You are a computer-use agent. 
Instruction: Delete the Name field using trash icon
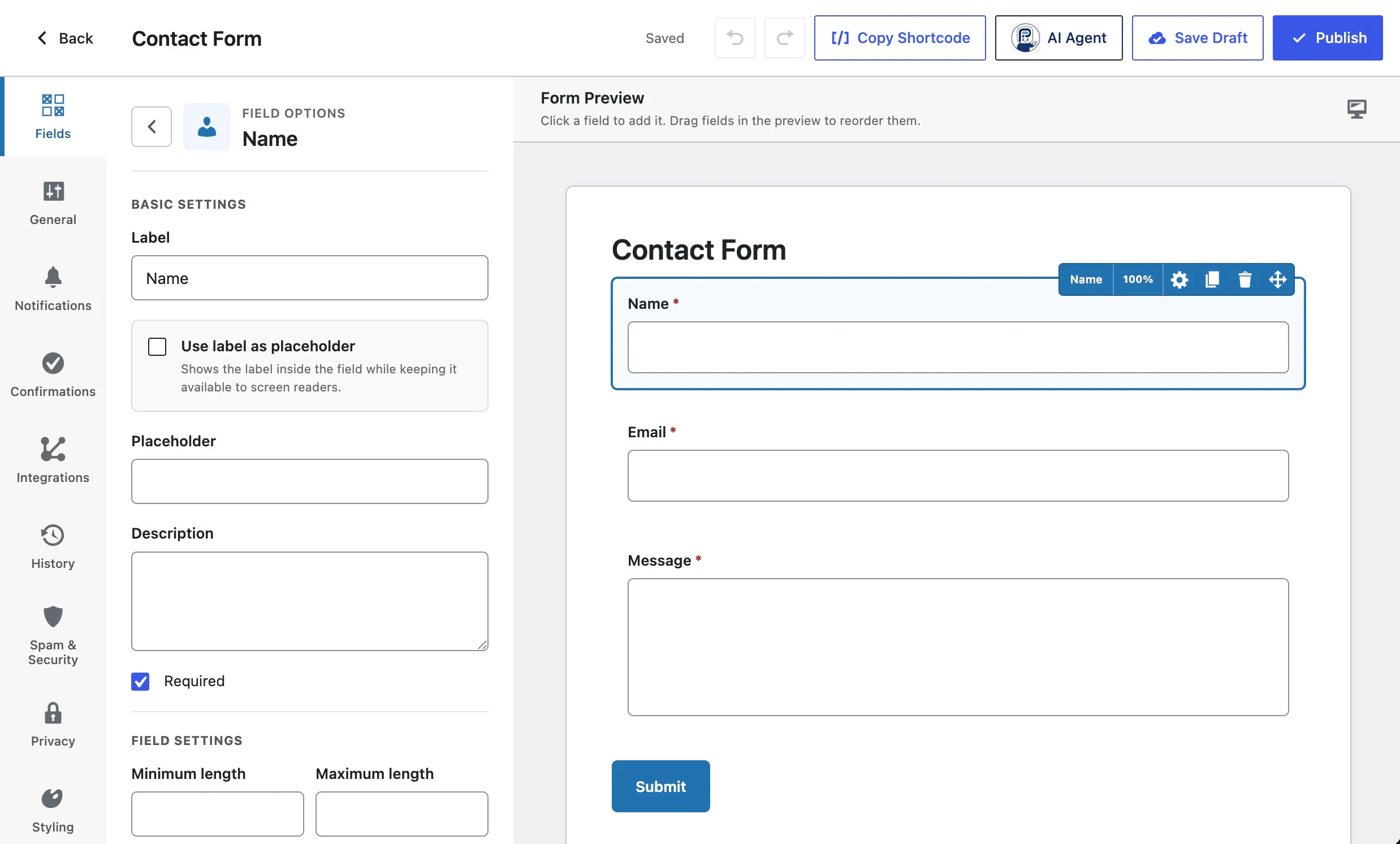pos(1245,279)
